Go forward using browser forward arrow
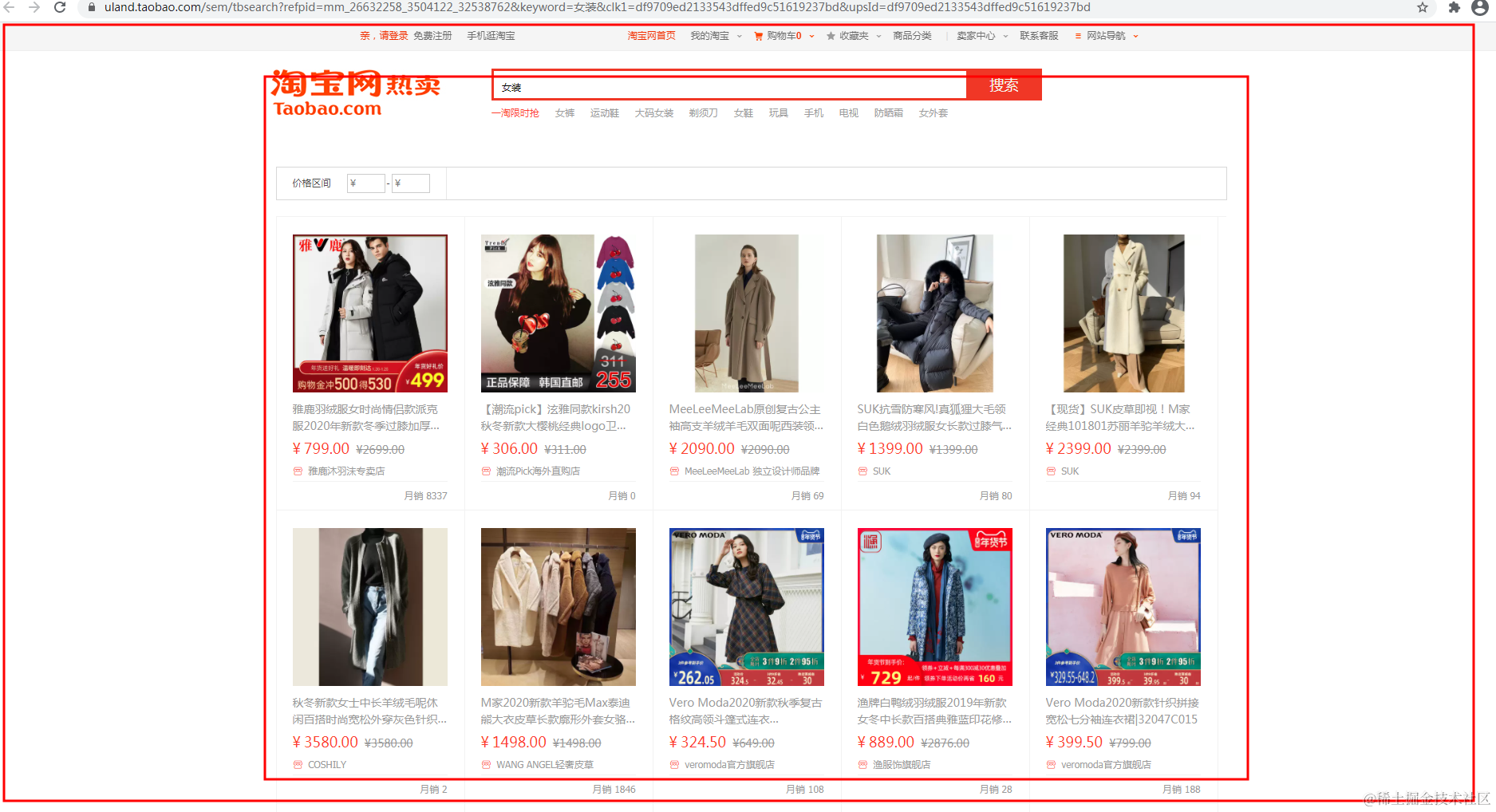Image resolution: width=1496 pixels, height=812 pixels. [x=34, y=7]
